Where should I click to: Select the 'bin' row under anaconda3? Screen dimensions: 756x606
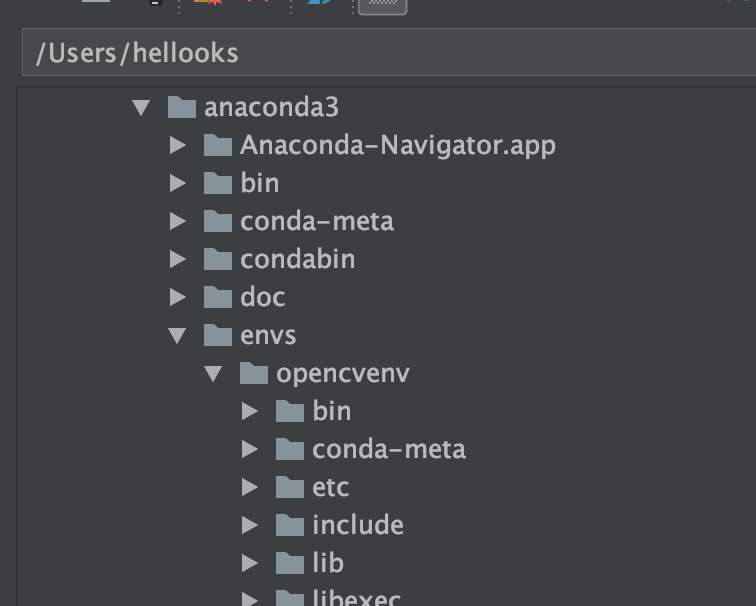tap(386, 183)
